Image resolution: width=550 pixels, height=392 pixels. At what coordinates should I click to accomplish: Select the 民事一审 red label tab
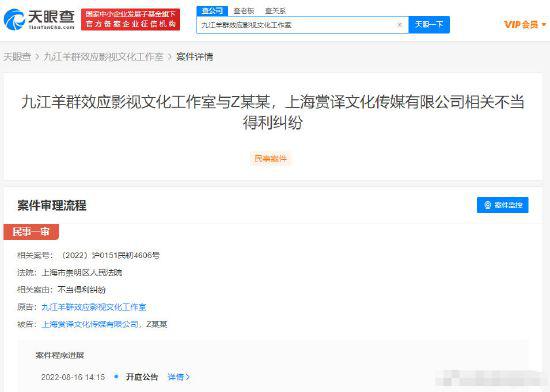click(x=31, y=231)
